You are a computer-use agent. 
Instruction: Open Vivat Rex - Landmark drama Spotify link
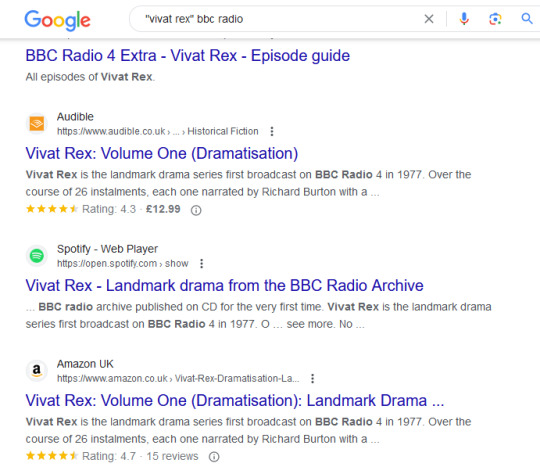(225, 286)
